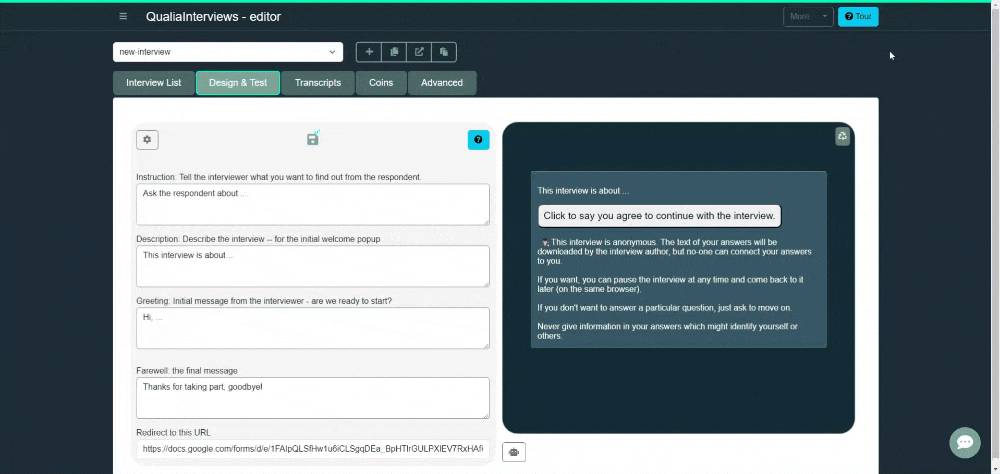Image resolution: width=1000 pixels, height=474 pixels.
Task: Focus the Description text area
Action: click(x=312, y=266)
